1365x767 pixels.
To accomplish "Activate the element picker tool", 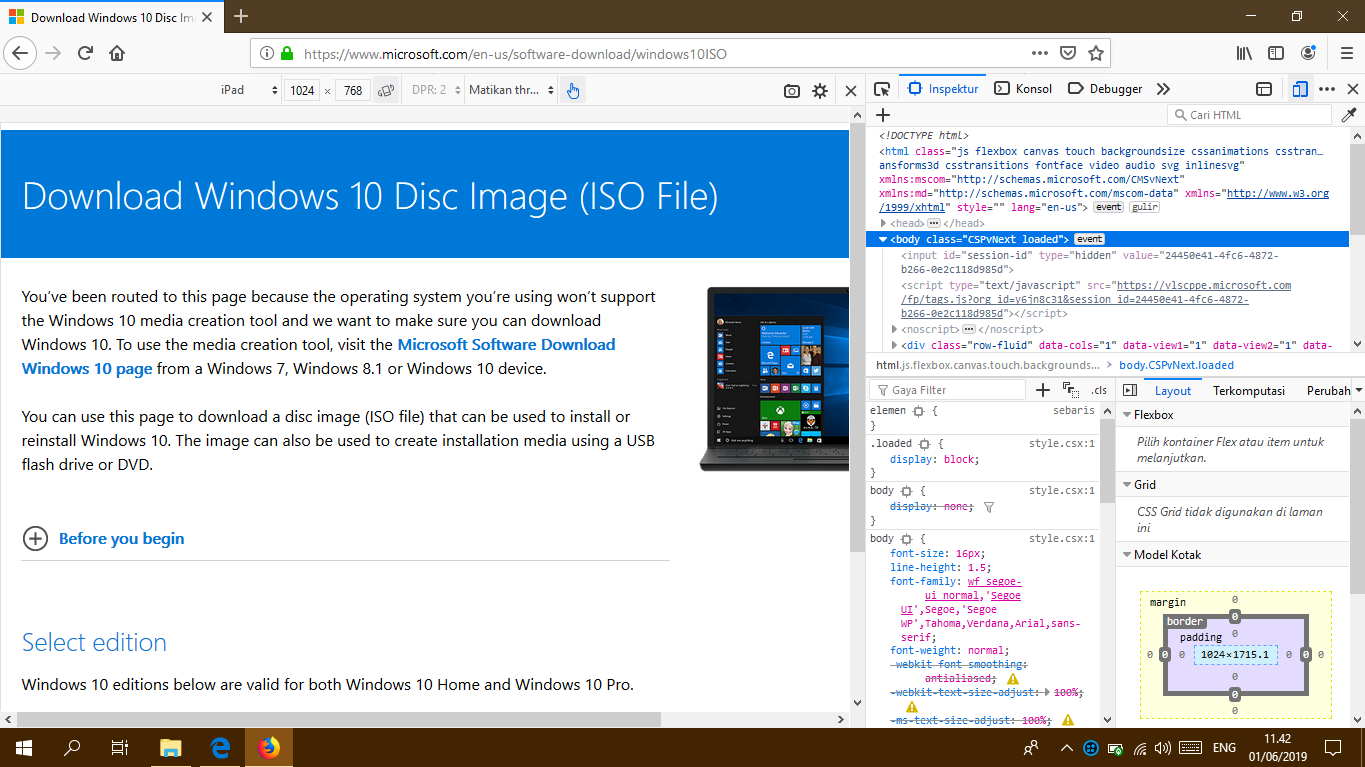I will tap(882, 89).
